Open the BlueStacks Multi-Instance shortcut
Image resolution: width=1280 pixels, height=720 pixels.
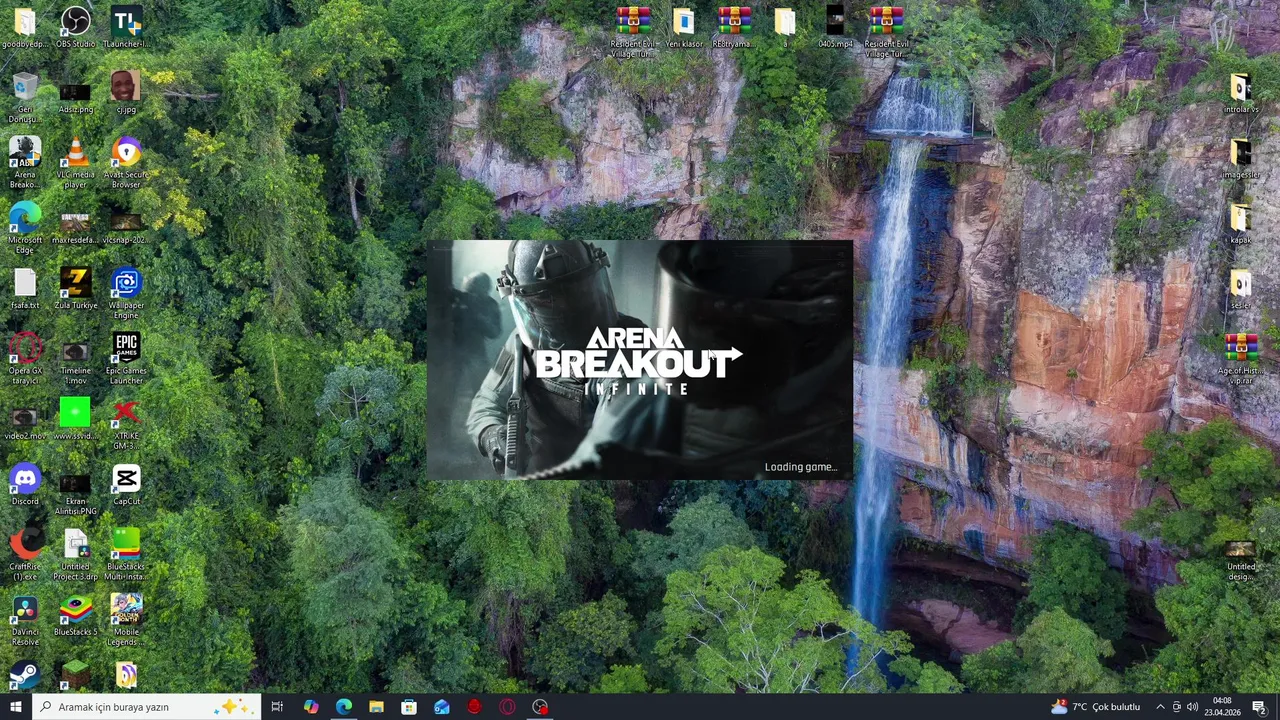click(126, 554)
